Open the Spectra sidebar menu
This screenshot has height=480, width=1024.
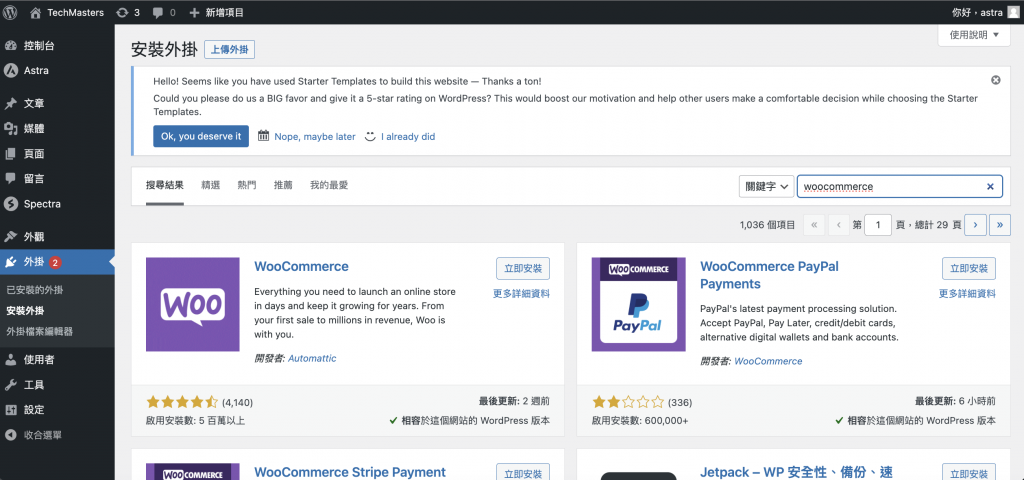[x=57, y=204]
